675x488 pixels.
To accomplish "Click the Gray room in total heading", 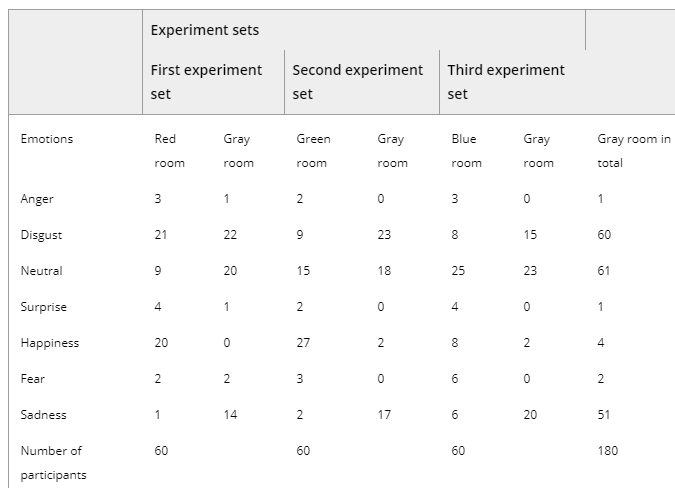I will [633, 151].
